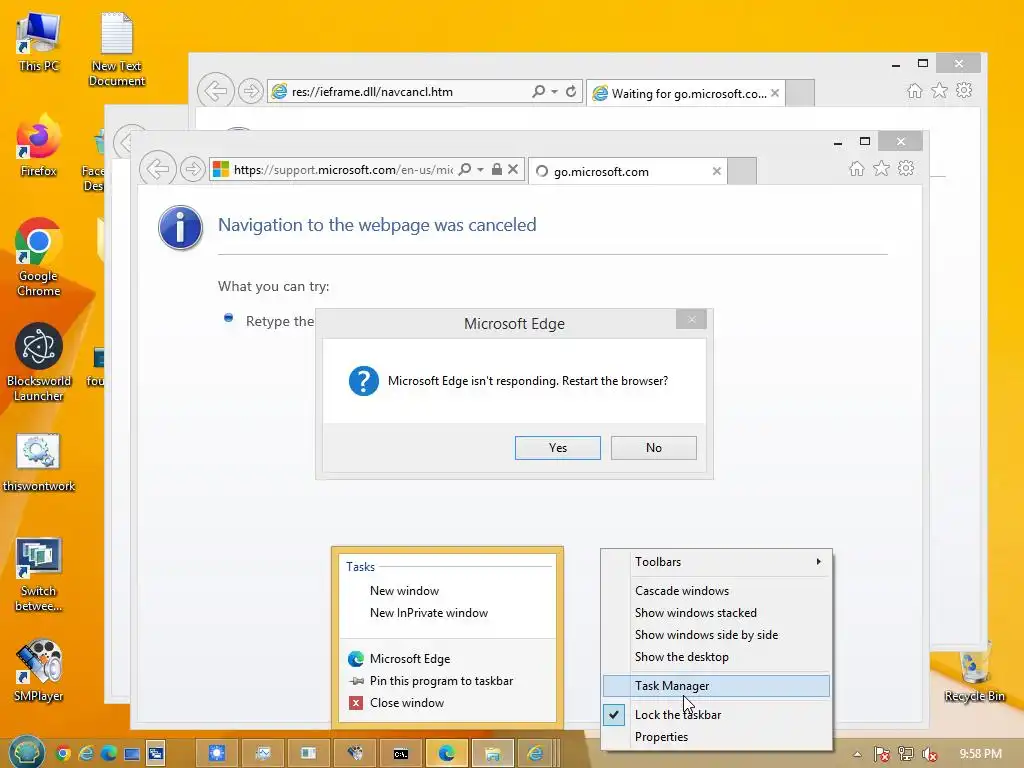Click the Start button orb
The image size is (1024, 768).
point(26,752)
